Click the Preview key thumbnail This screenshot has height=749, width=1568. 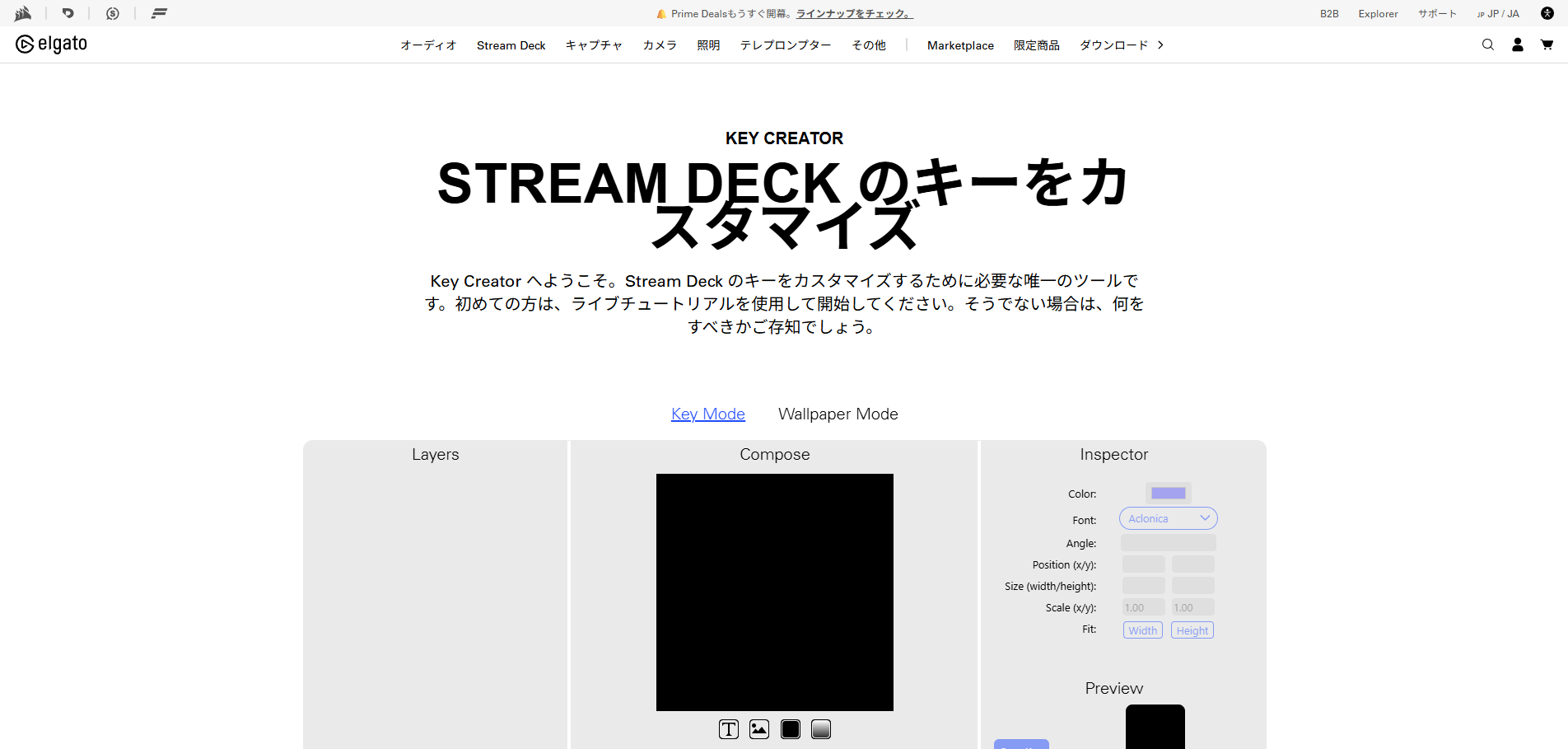(x=1155, y=727)
